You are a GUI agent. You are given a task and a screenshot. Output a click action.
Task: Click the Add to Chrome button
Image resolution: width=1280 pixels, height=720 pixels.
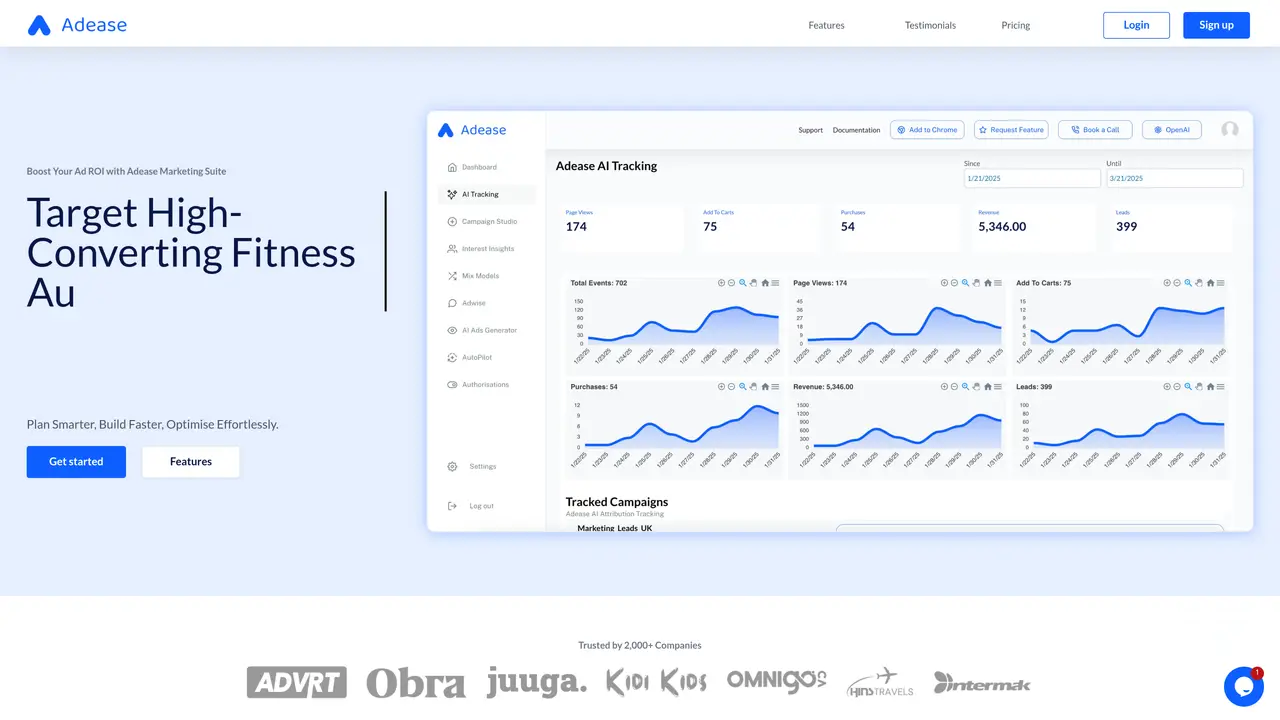[x=927, y=130]
